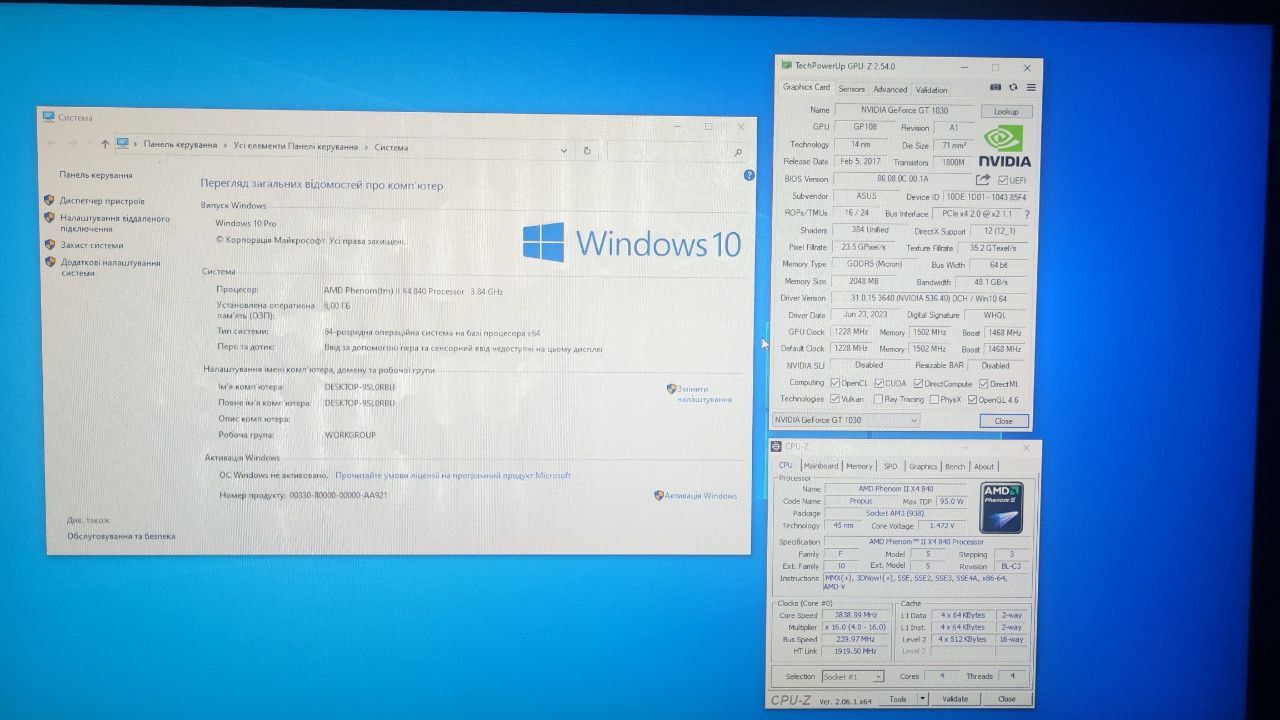Switch to the Validation tab in GPU-Z
This screenshot has width=1280, height=720.
931,89
